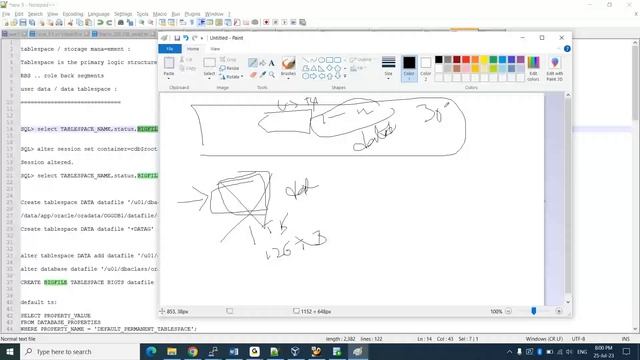Click the Save icon in Notepad++ toolbar

(x=23, y=22)
